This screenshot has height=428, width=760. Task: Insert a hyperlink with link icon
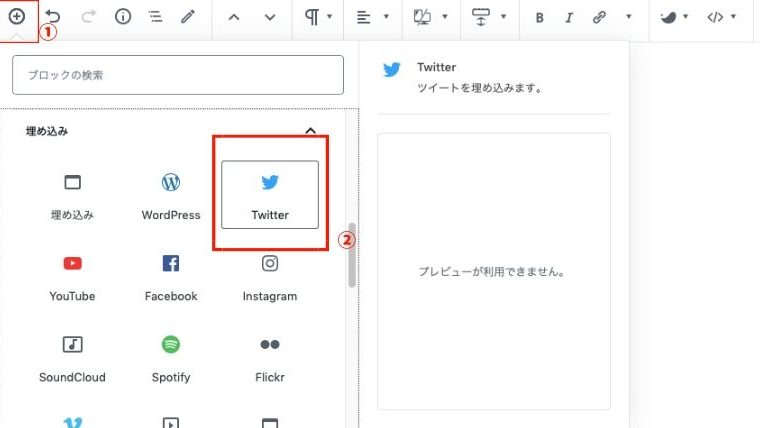pyautogui.click(x=599, y=17)
